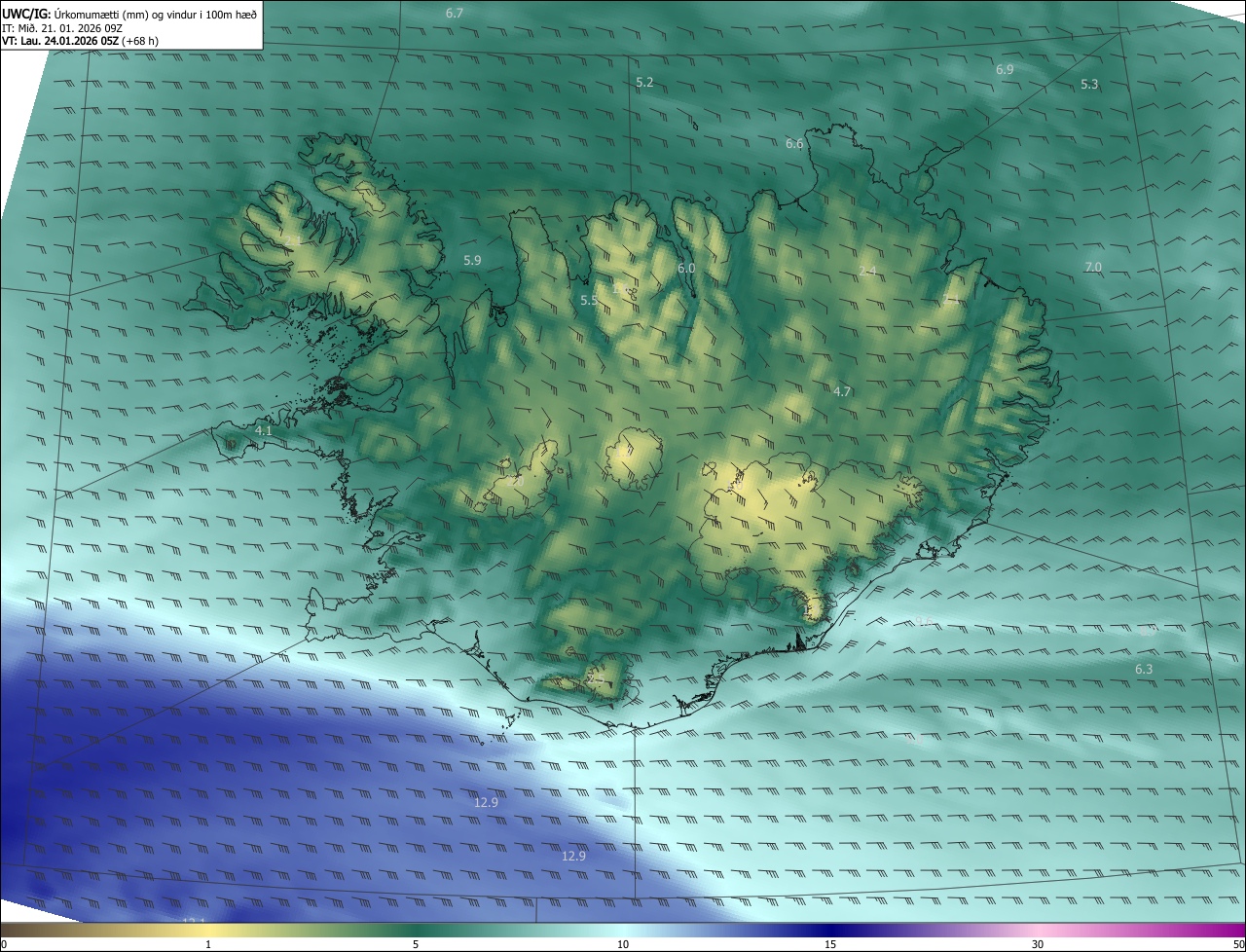The image size is (1246, 952).
Task: Click the 5.5 value label on the map
Action: pyautogui.click(x=589, y=301)
